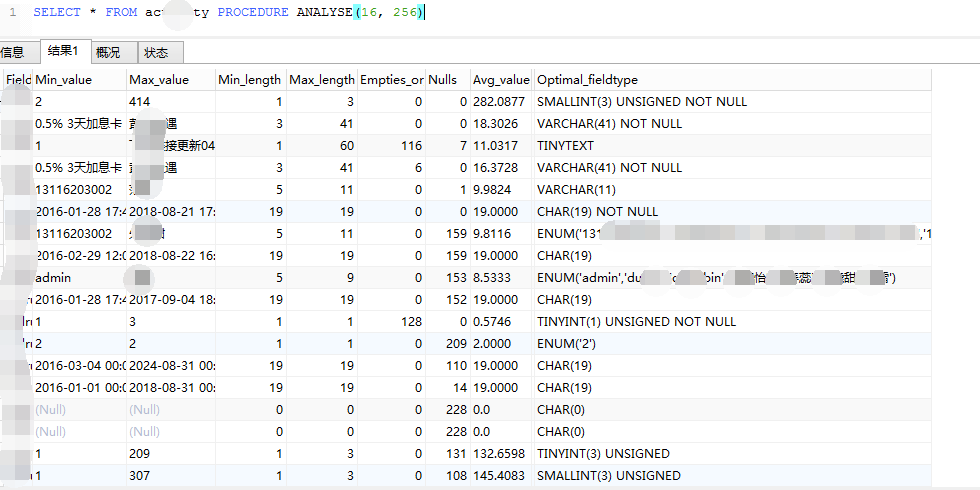Select the average value 9.9824
This screenshot has height=490, width=980.
501,189
